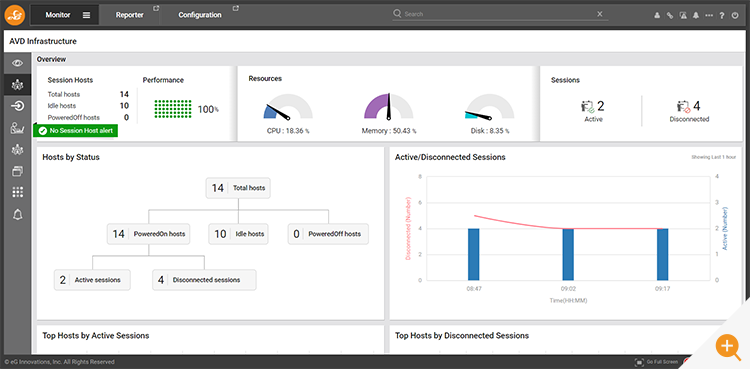Click the 'Disk : 8.35 %' label

point(490,131)
